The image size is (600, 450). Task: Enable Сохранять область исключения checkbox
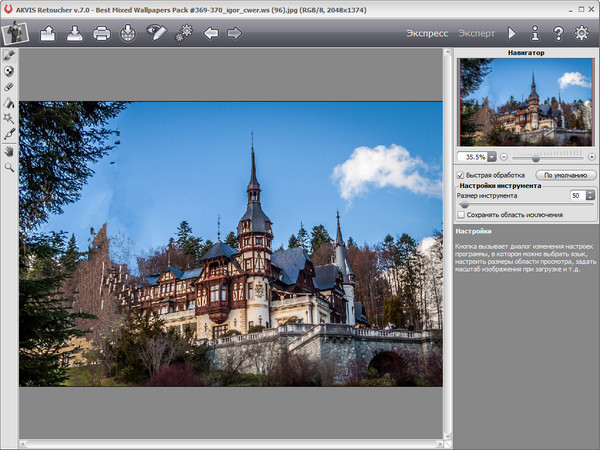click(x=461, y=214)
